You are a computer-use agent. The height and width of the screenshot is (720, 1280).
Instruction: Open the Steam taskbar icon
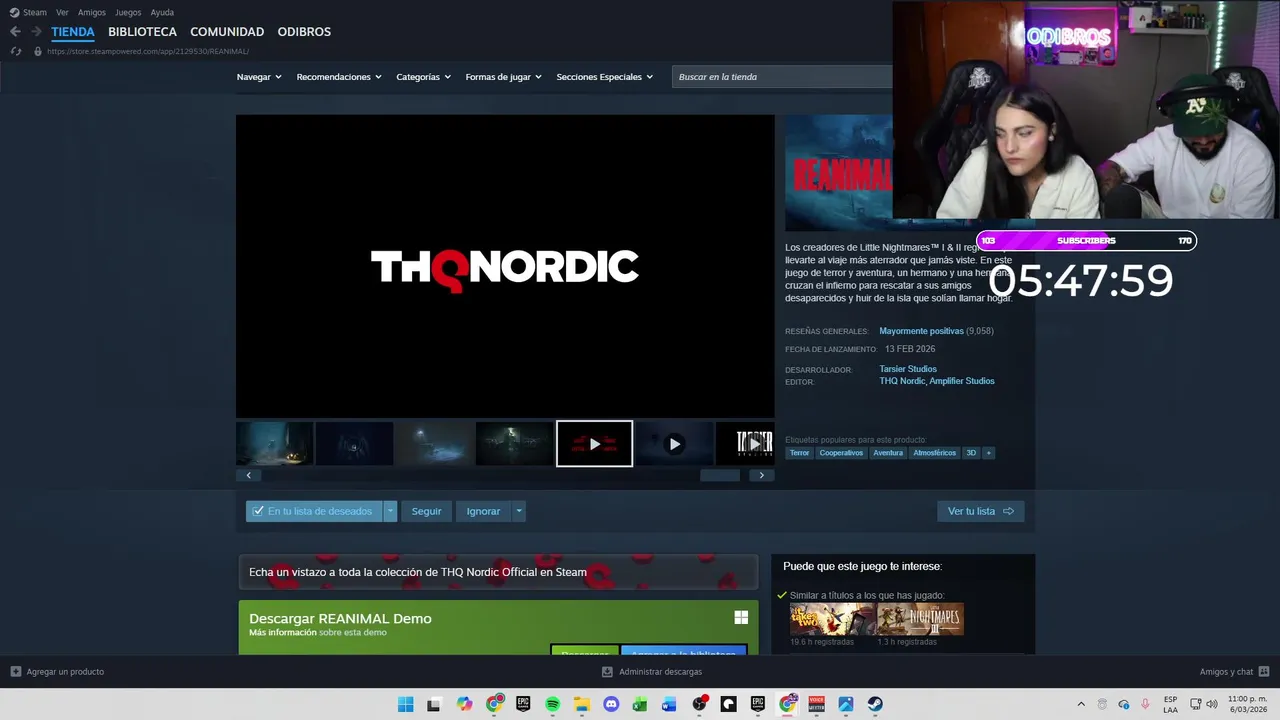click(875, 704)
